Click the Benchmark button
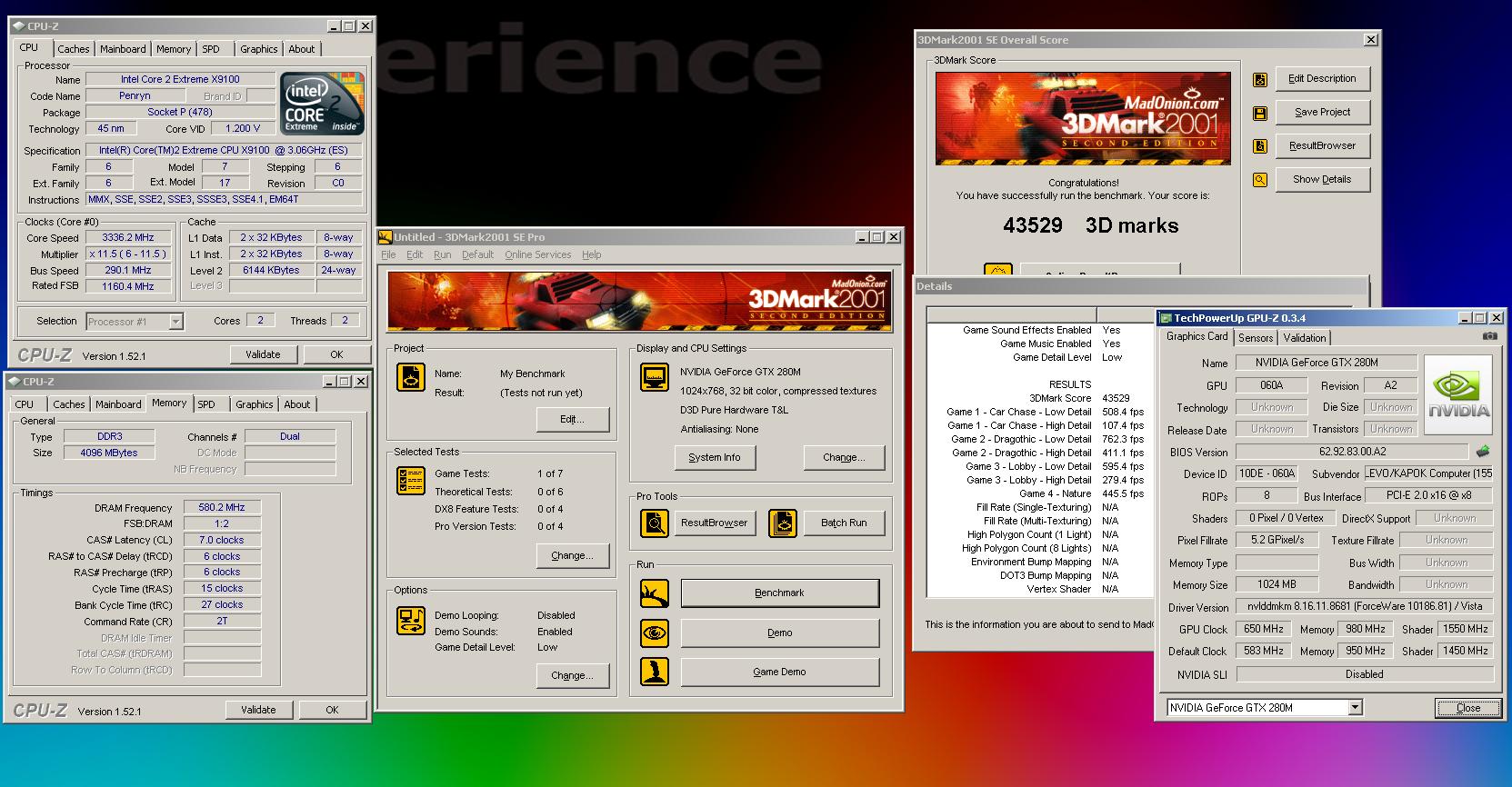Screen dimensions: 1512x787 780,593
